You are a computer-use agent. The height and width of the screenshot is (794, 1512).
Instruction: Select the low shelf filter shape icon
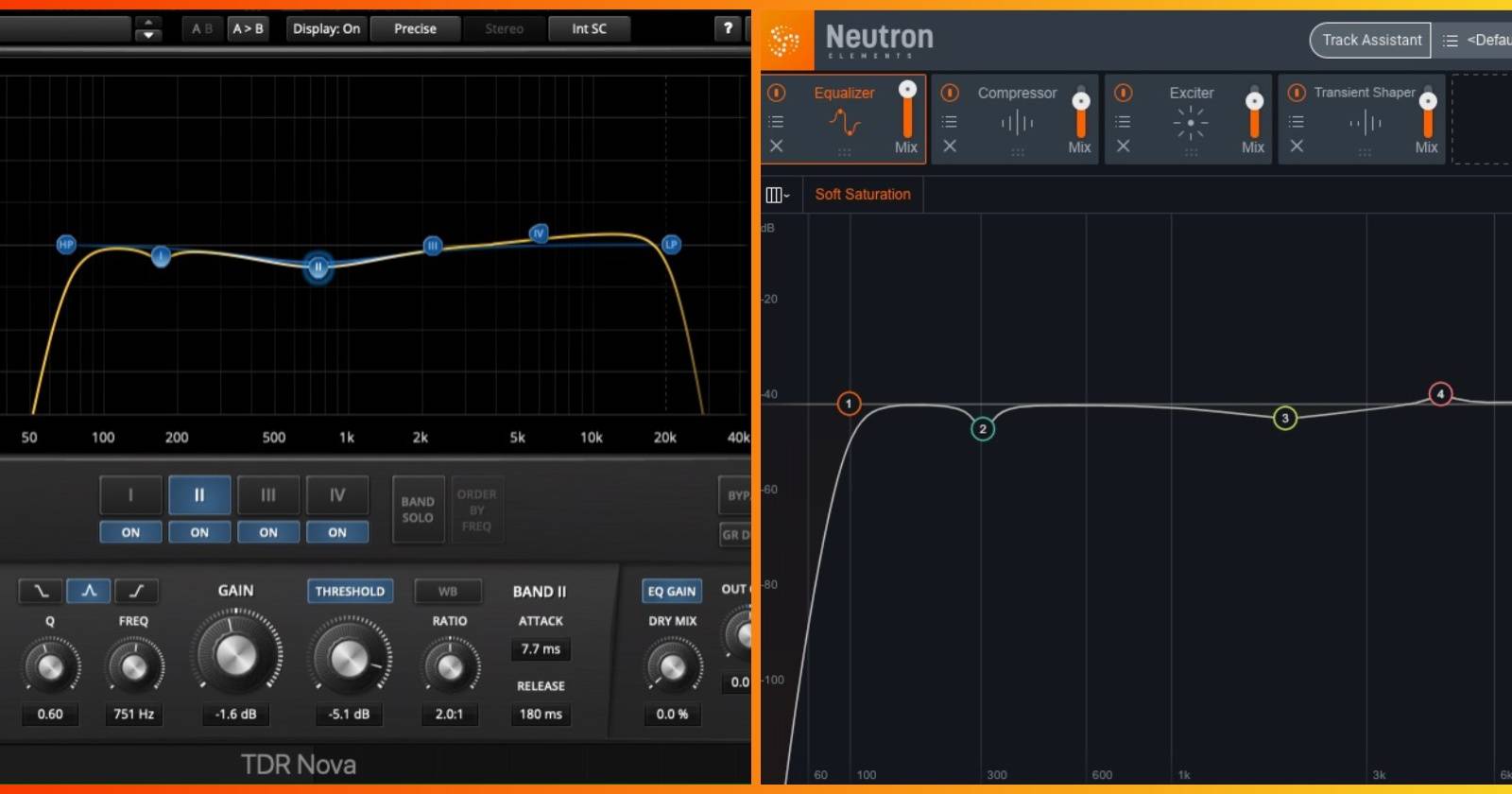pyautogui.click(x=41, y=591)
